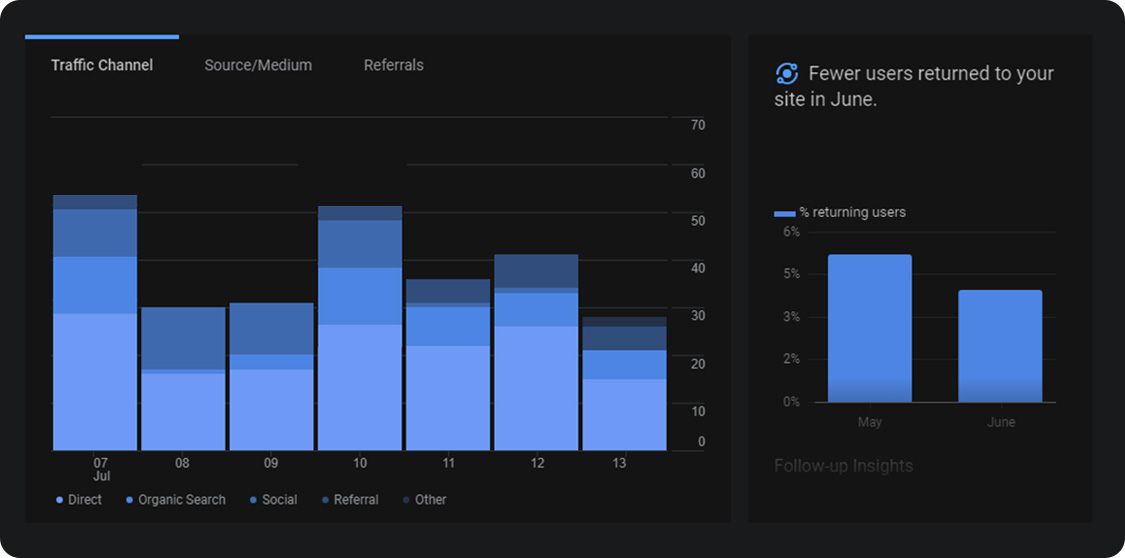This screenshot has height=558, width=1125.
Task: Click the stacked bar for day 13
Action: pos(624,384)
